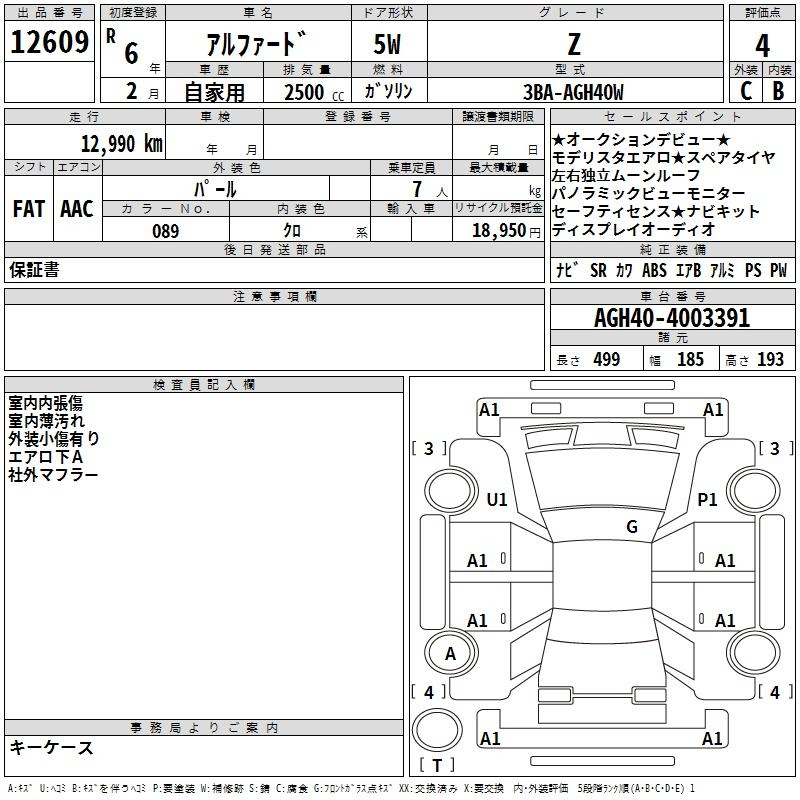800x800 pixels.
Task: Click the color number 089
Action: click(166, 231)
